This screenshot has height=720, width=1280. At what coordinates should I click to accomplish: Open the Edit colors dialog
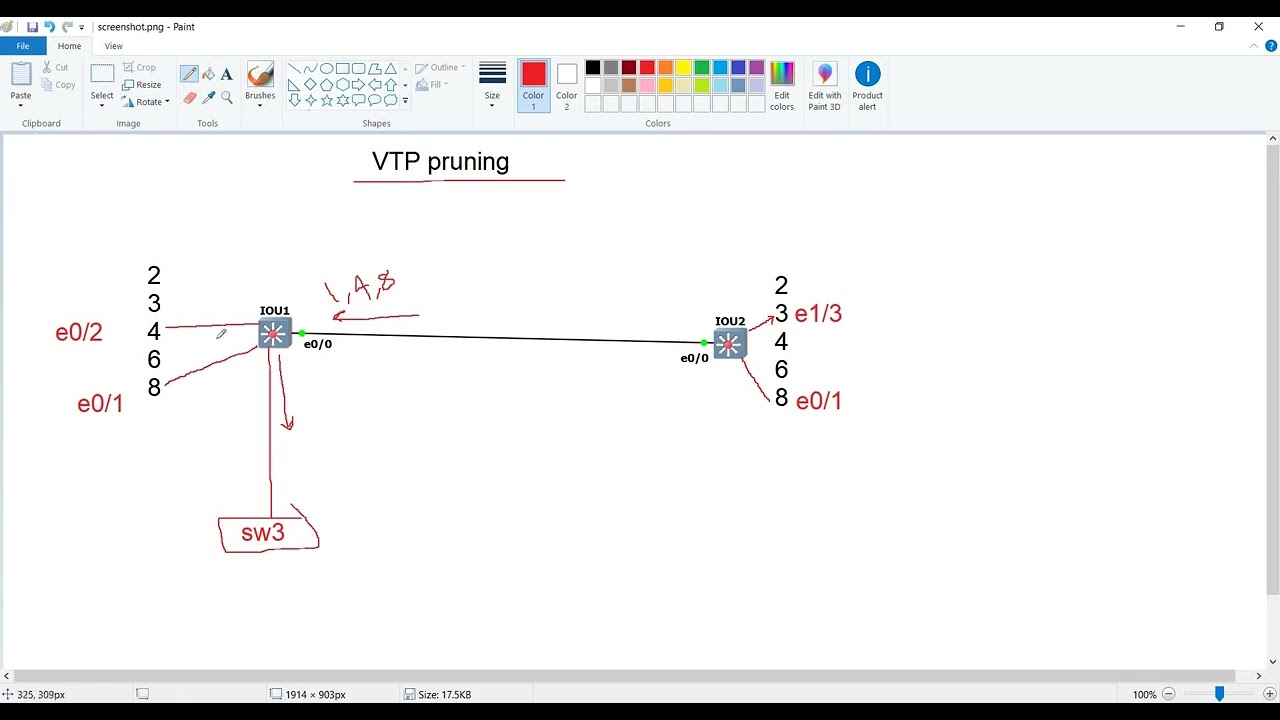tap(782, 85)
